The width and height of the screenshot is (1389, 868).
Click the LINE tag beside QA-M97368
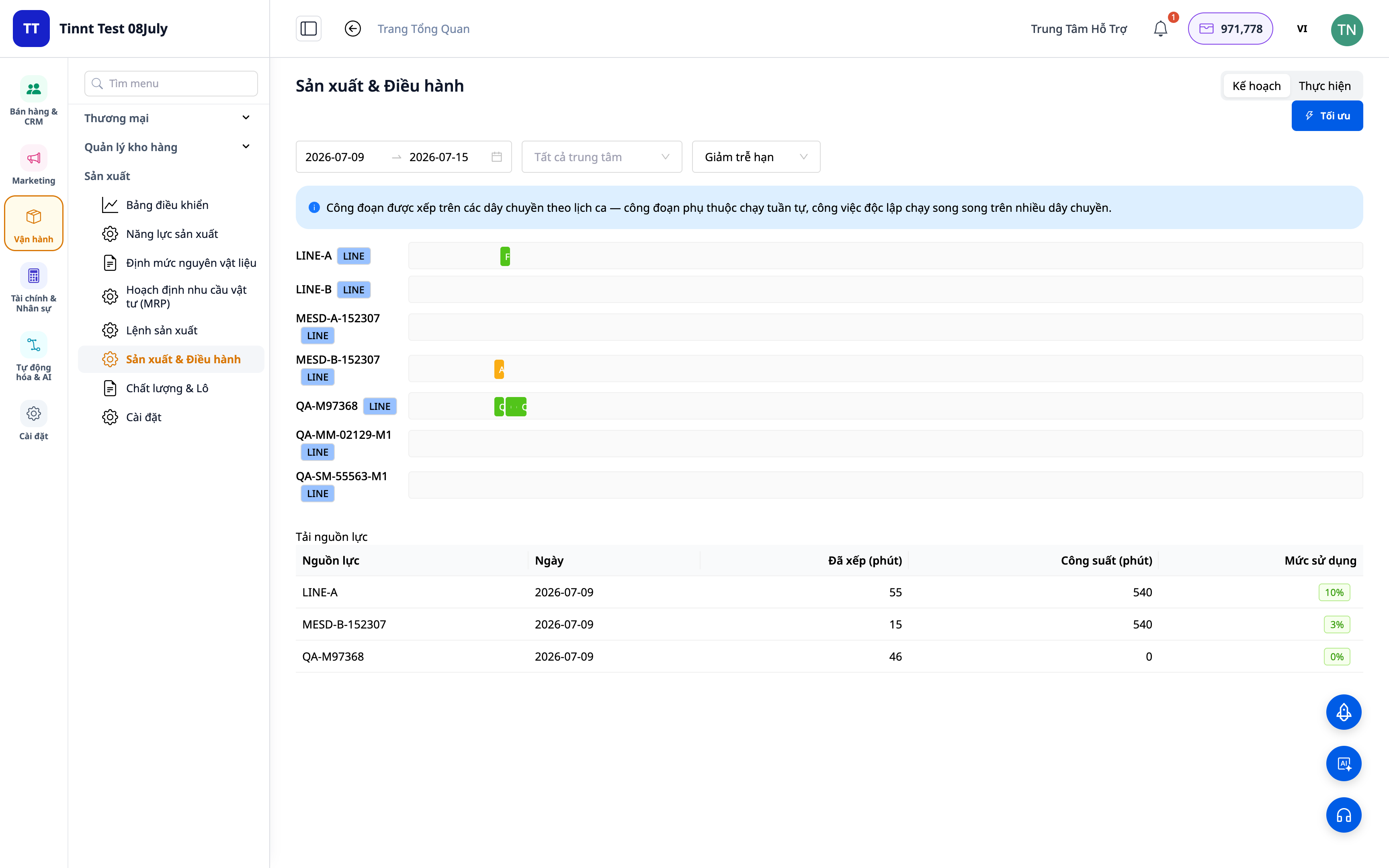tap(379, 406)
